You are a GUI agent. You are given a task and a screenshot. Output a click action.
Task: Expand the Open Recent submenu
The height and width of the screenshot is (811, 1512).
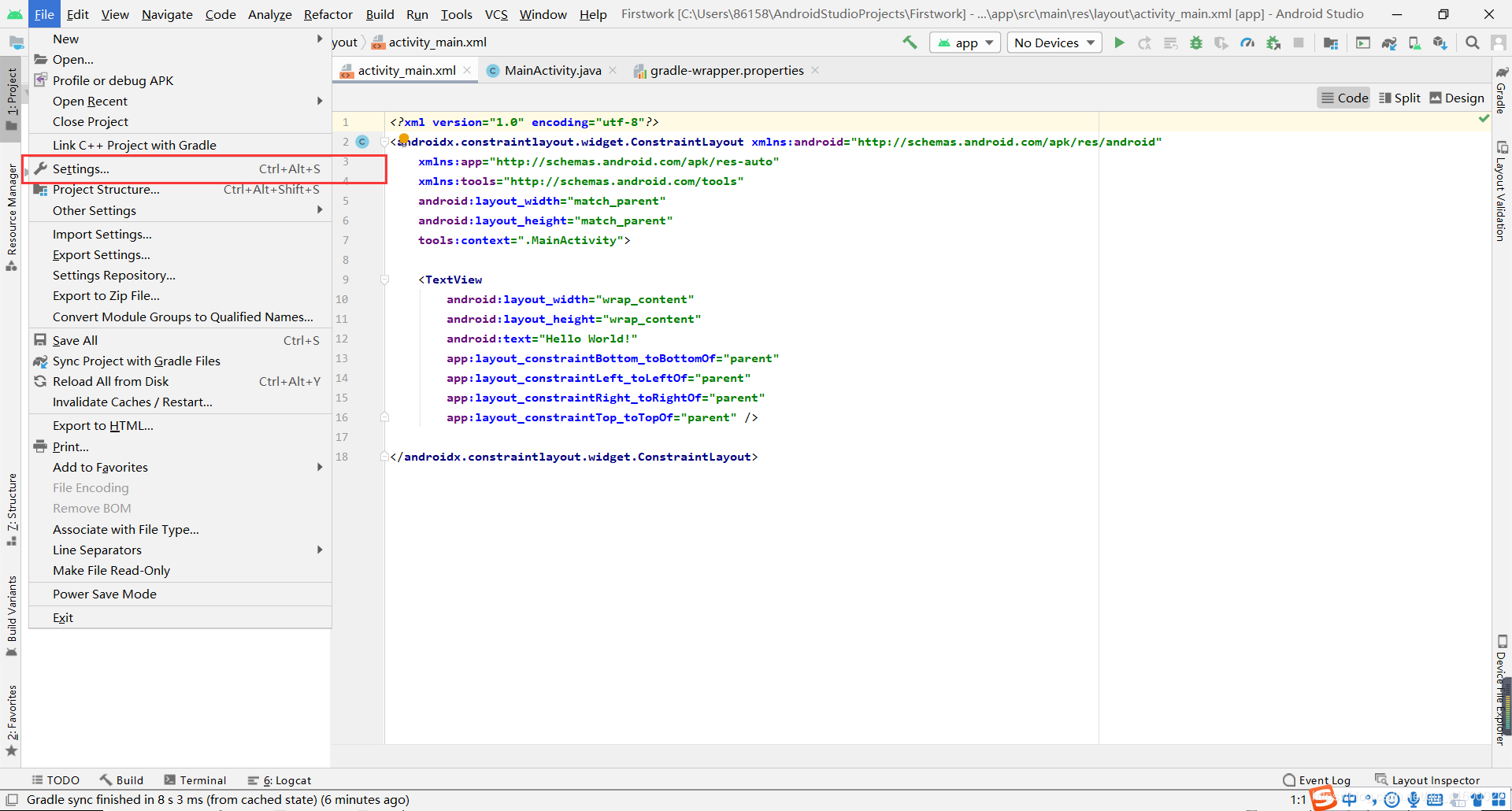coord(180,101)
